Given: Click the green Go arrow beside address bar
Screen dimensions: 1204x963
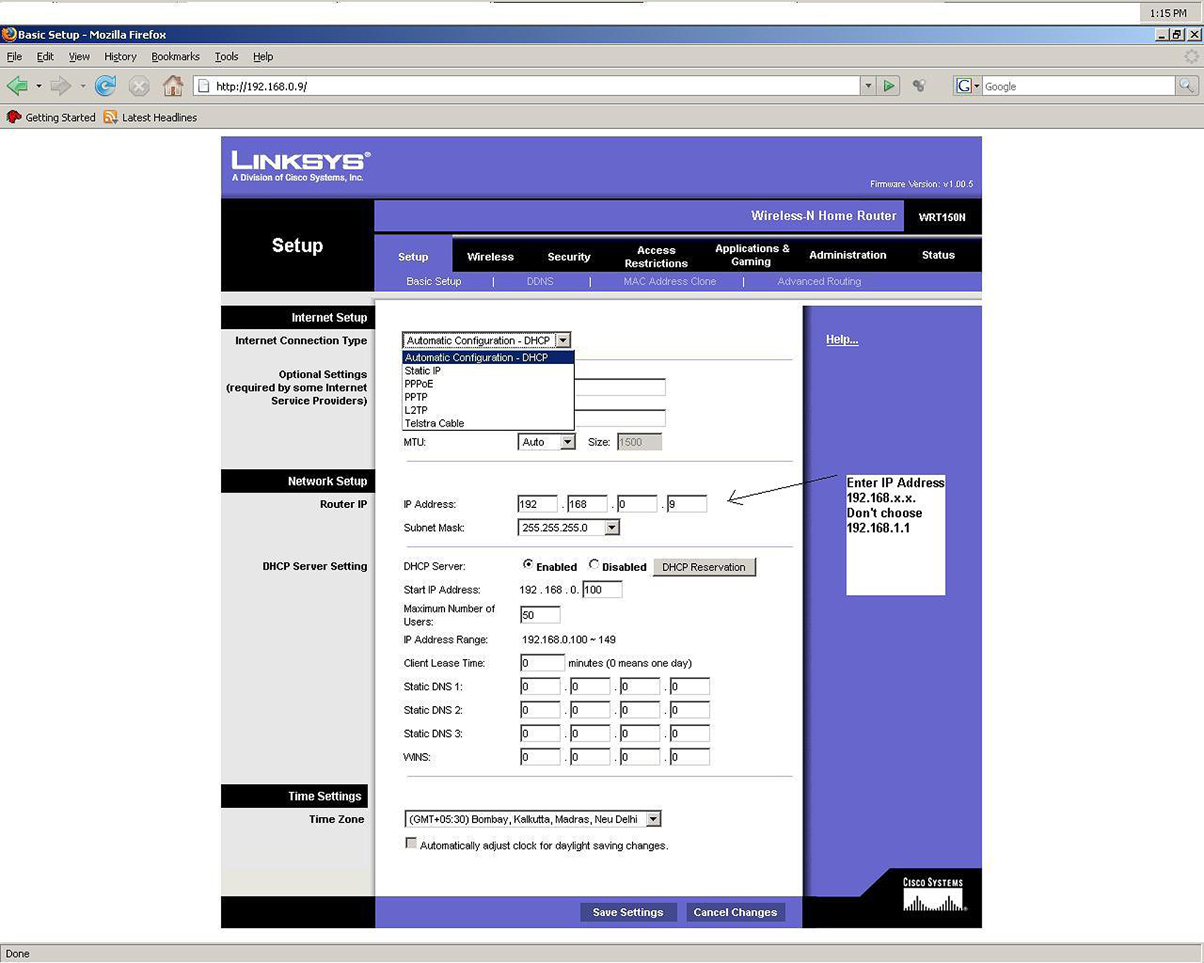Looking at the screenshot, I should (x=889, y=86).
